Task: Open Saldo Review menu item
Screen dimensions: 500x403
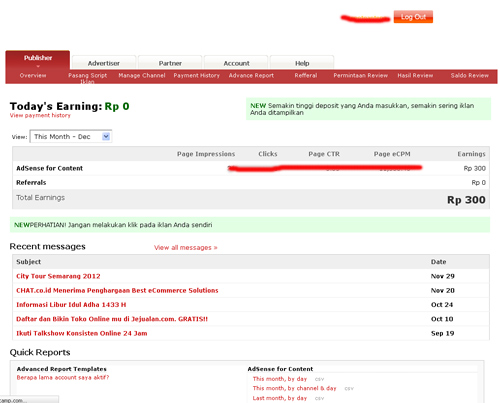Action: [469, 76]
